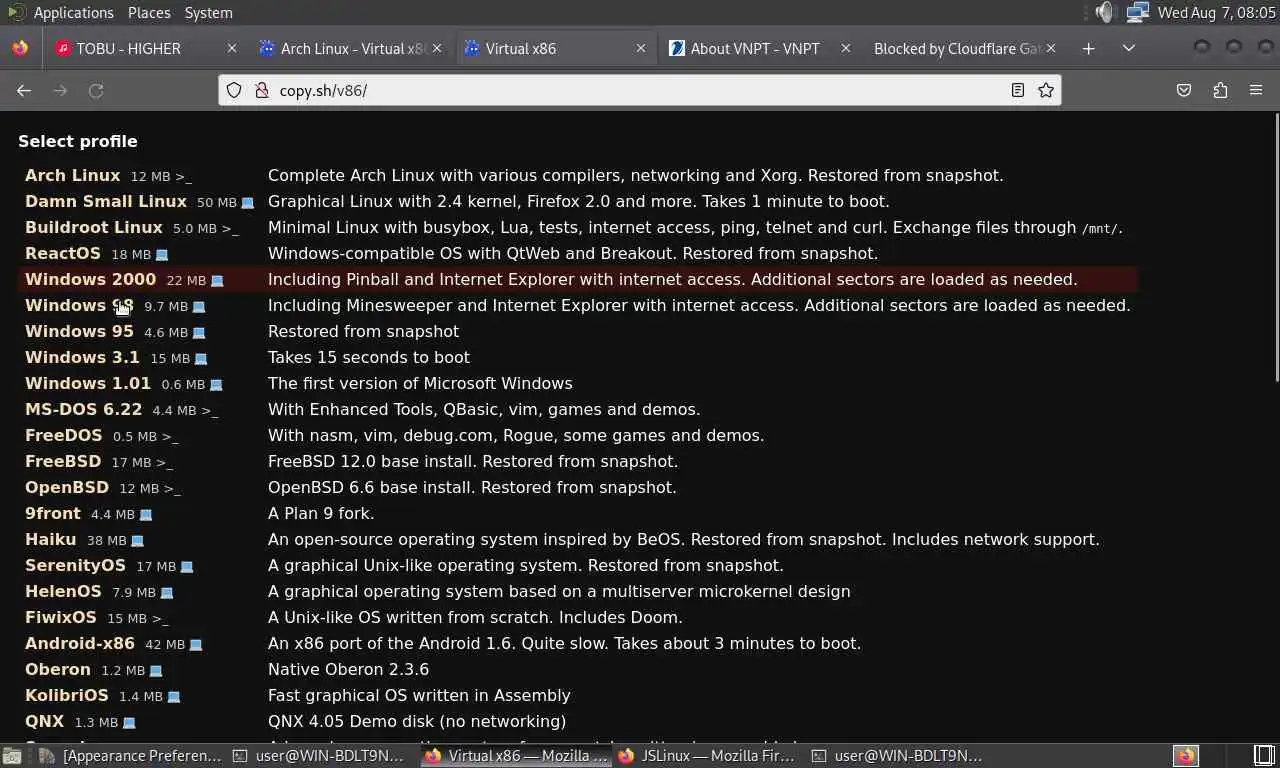Screen dimensions: 1280x768
Task: Open the Android-x86 profile
Action: pyautogui.click(x=80, y=643)
